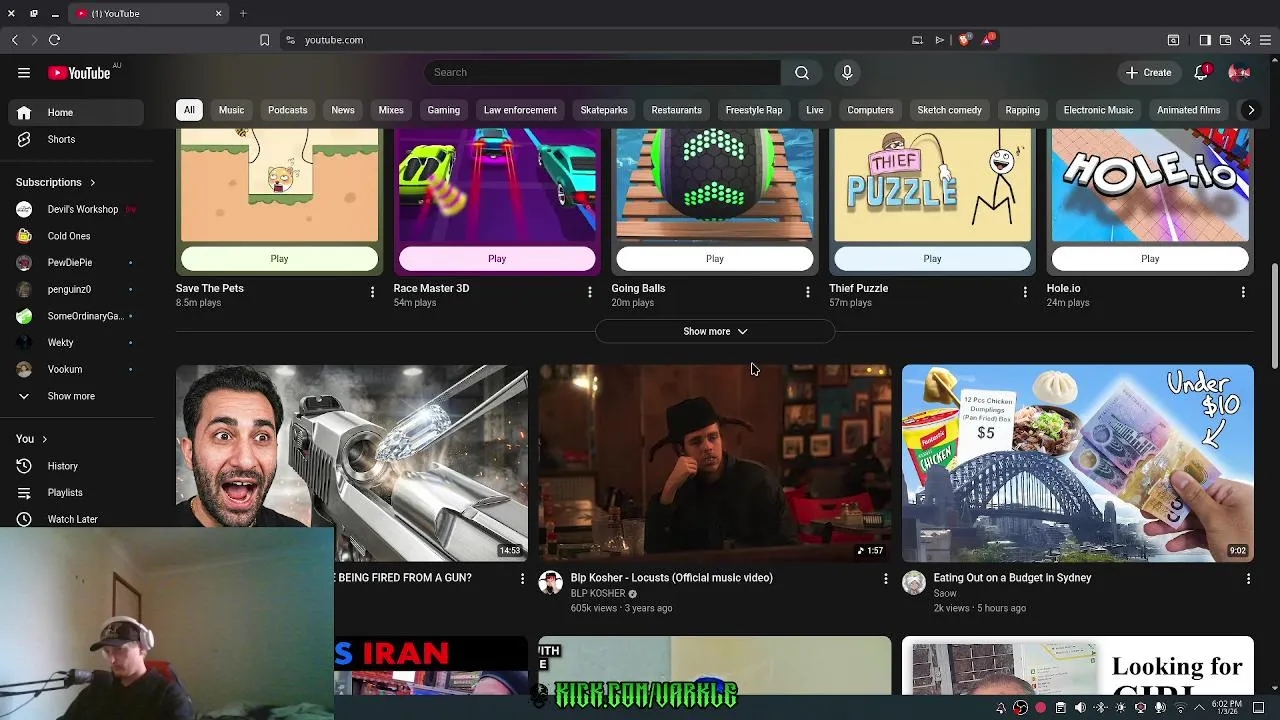
Task: Toggle the picture-in-picture icon in the address bar
Action: click(917, 40)
